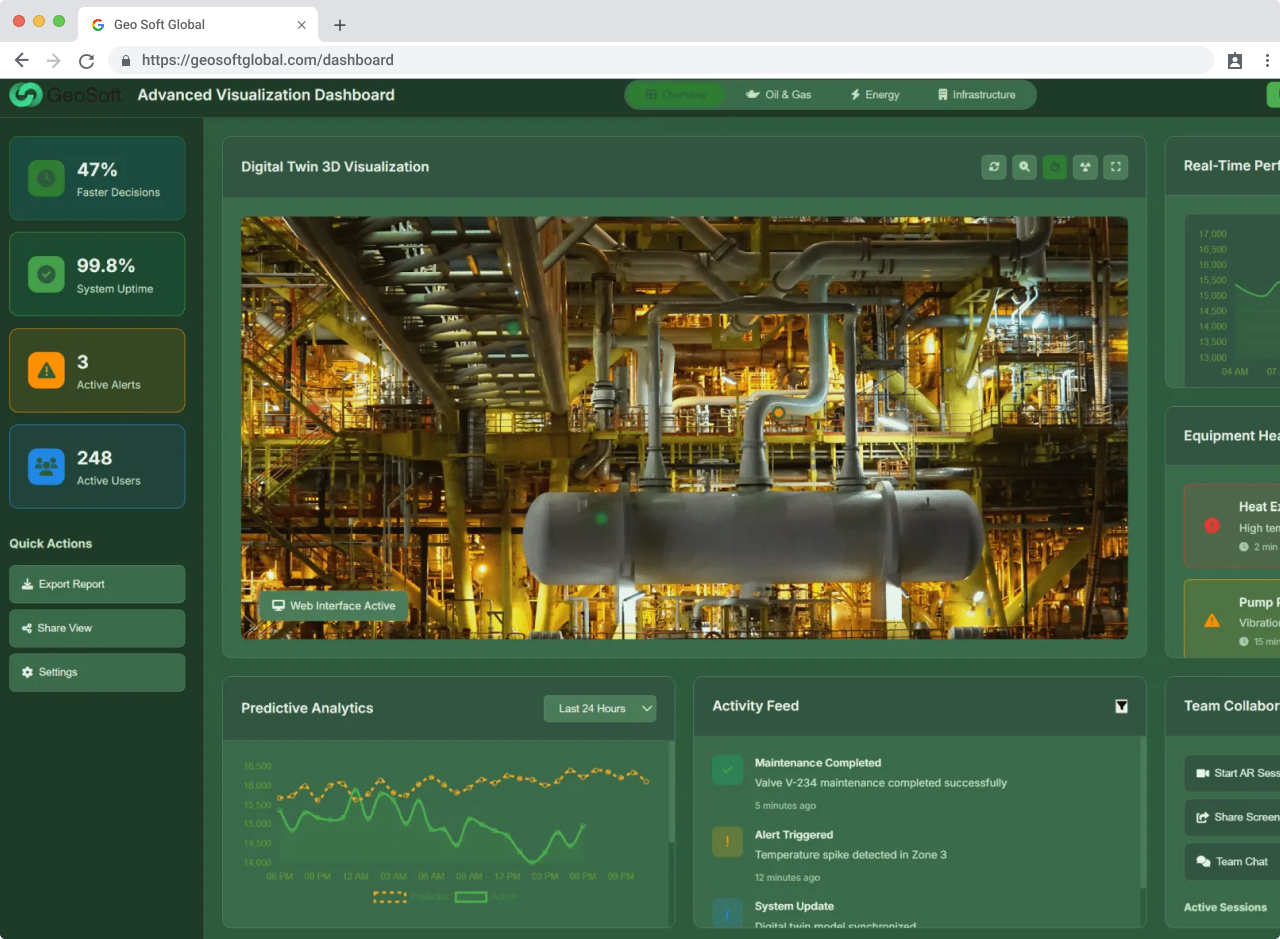Toggle the Actual series in chart legend

click(486, 897)
